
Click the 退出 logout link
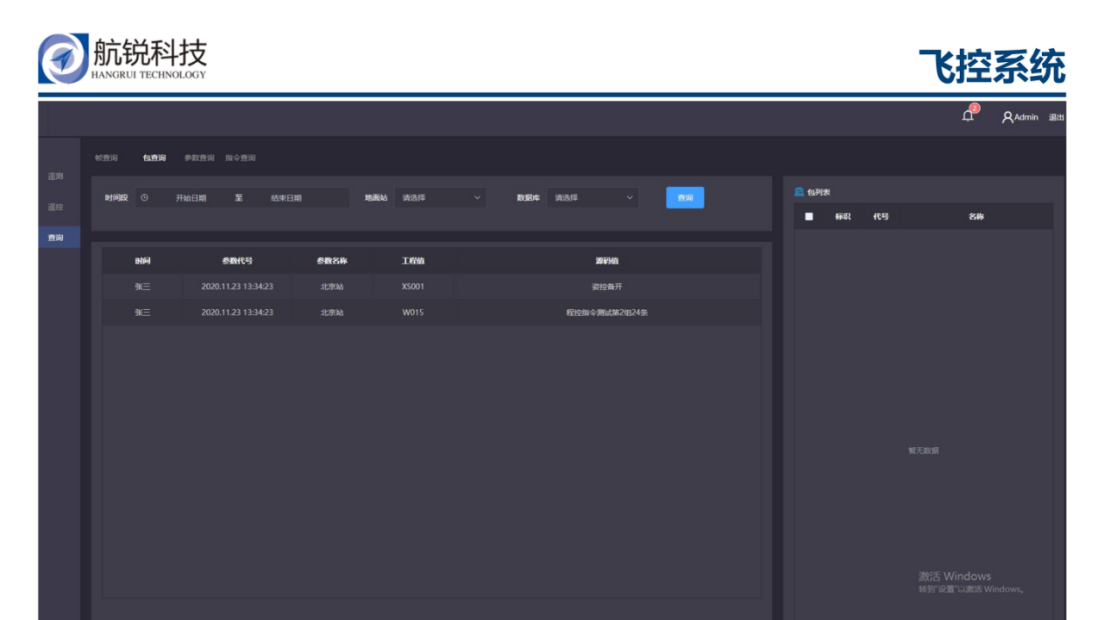point(1056,117)
